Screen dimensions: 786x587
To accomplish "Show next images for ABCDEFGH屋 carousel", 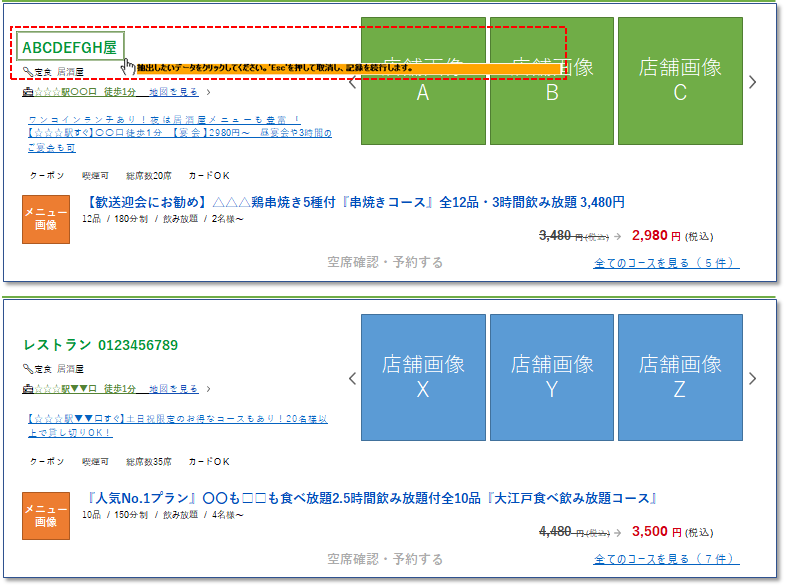I will tap(752, 82).
